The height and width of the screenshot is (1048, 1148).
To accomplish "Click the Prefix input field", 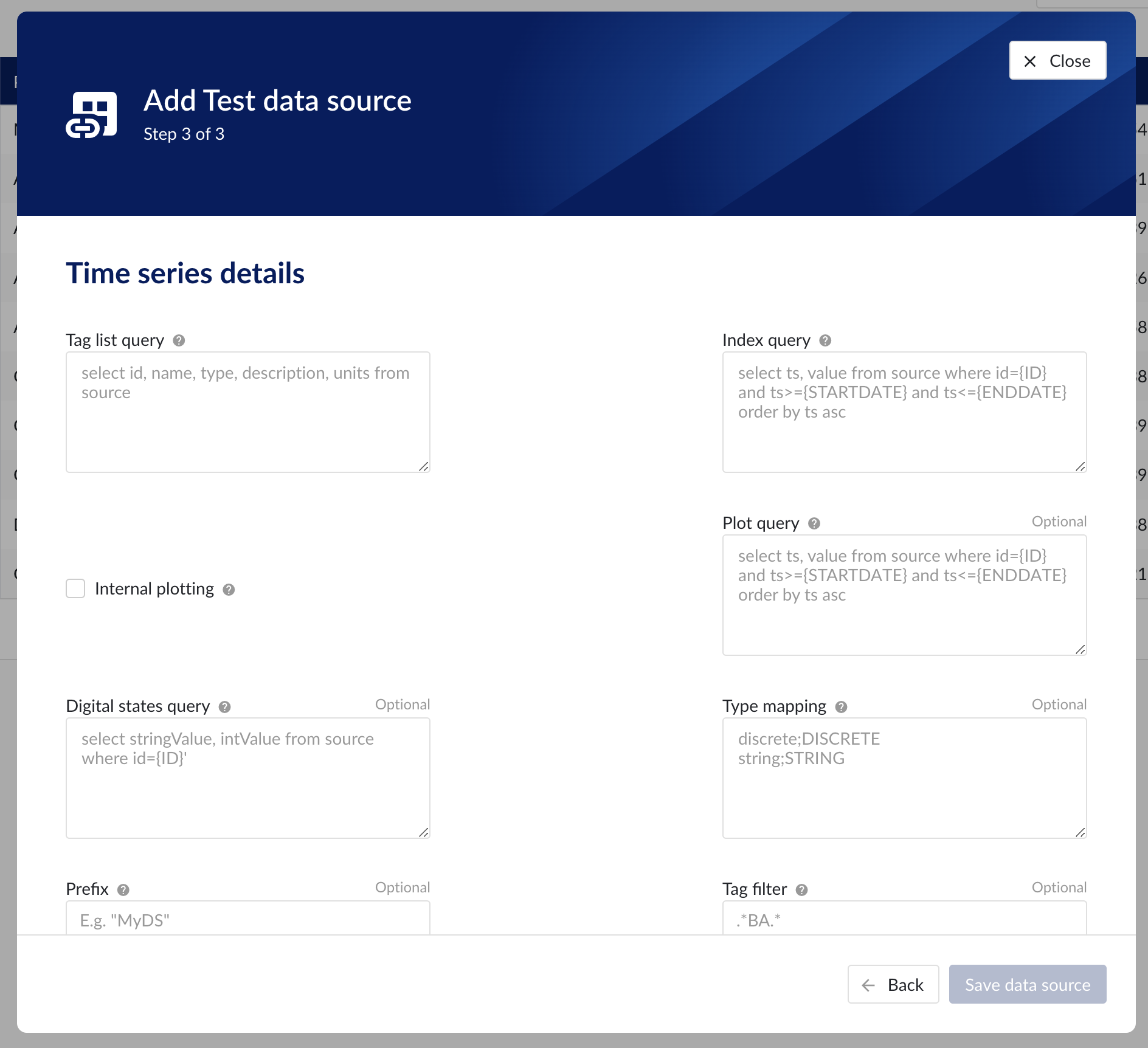I will point(248,920).
